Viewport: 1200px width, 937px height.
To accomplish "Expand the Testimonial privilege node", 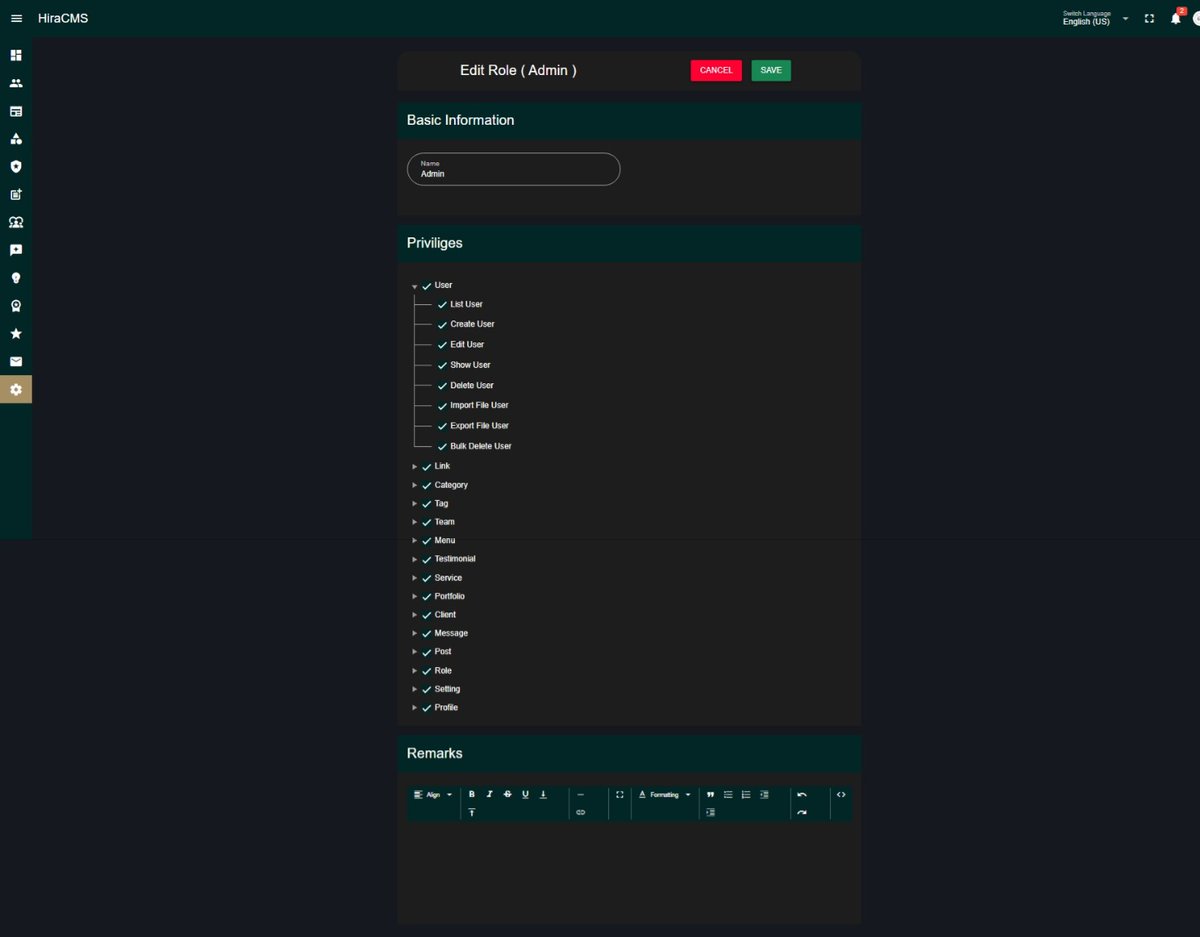I will pos(415,559).
